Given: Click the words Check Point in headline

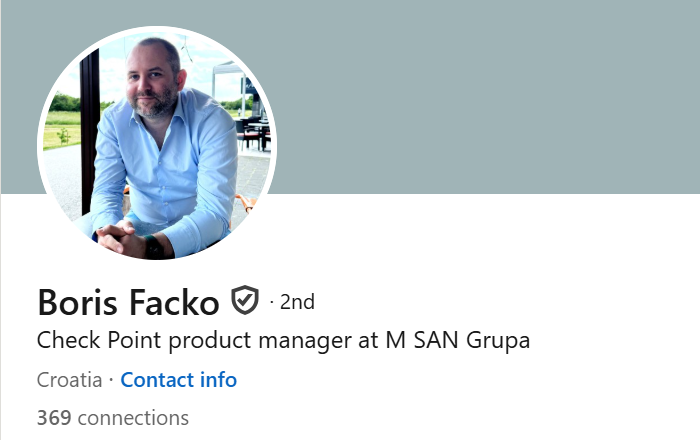Looking at the screenshot, I should click(x=99, y=340).
